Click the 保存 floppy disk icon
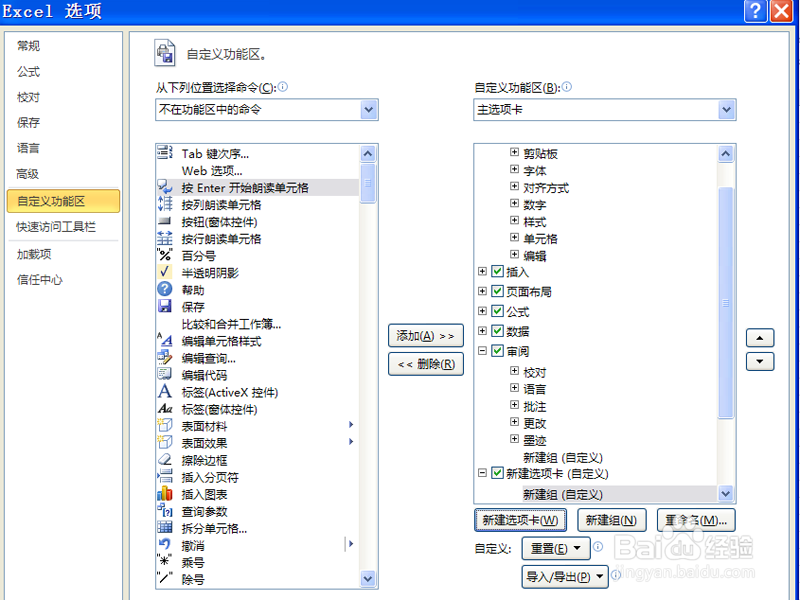Screen dimensions: 800x600 [x=164, y=306]
